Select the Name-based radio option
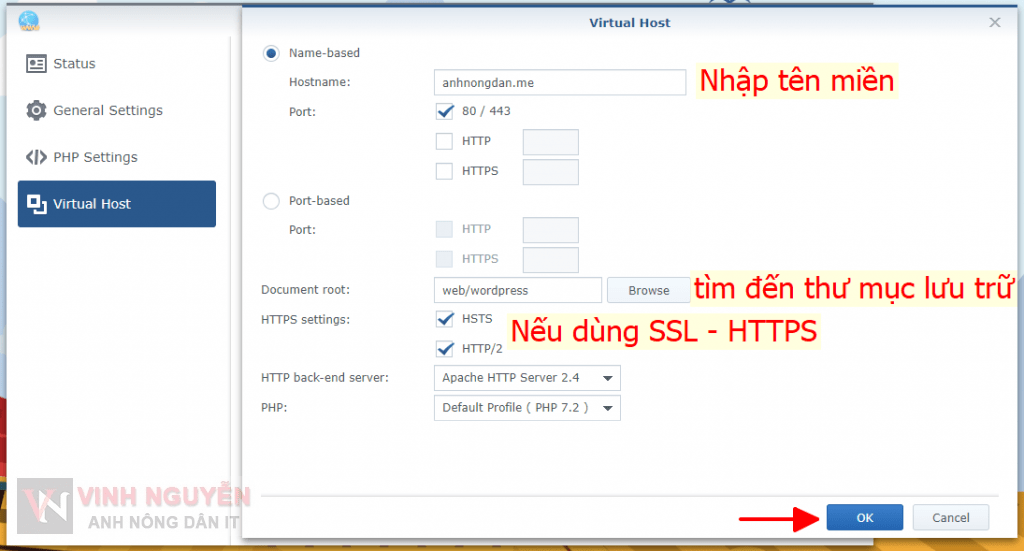 271,54
